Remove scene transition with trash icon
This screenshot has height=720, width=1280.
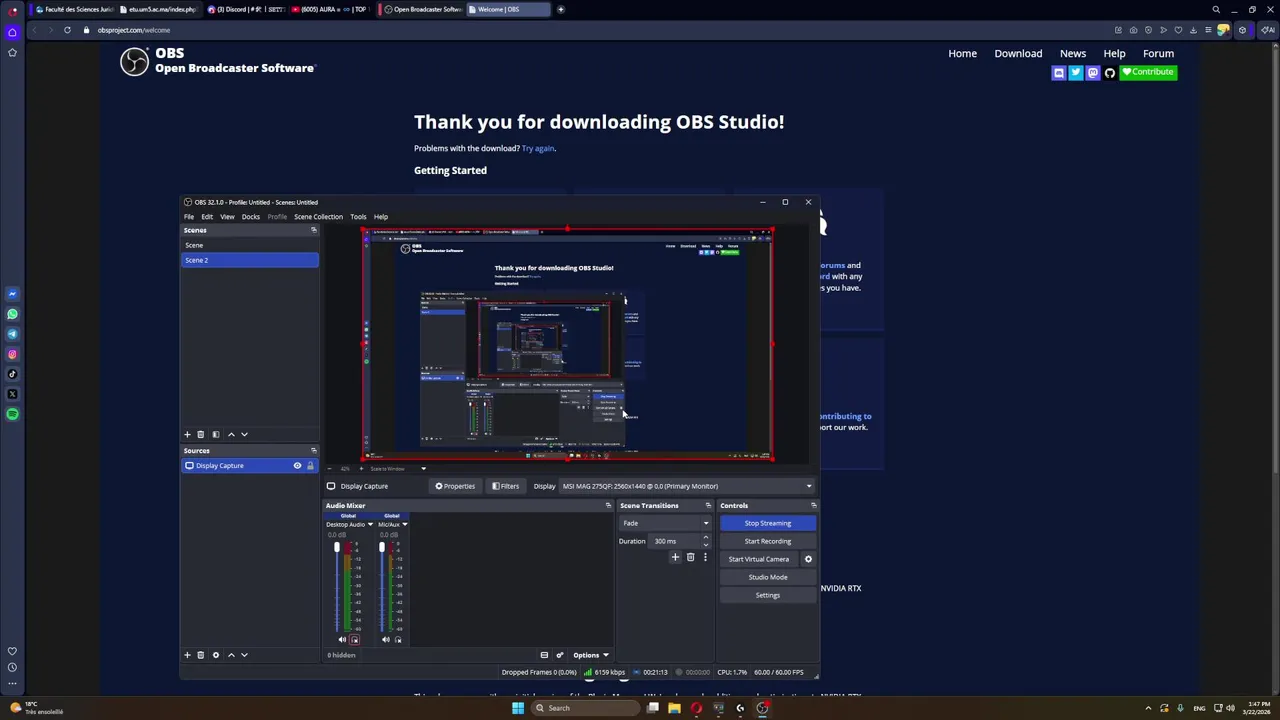[690, 558]
